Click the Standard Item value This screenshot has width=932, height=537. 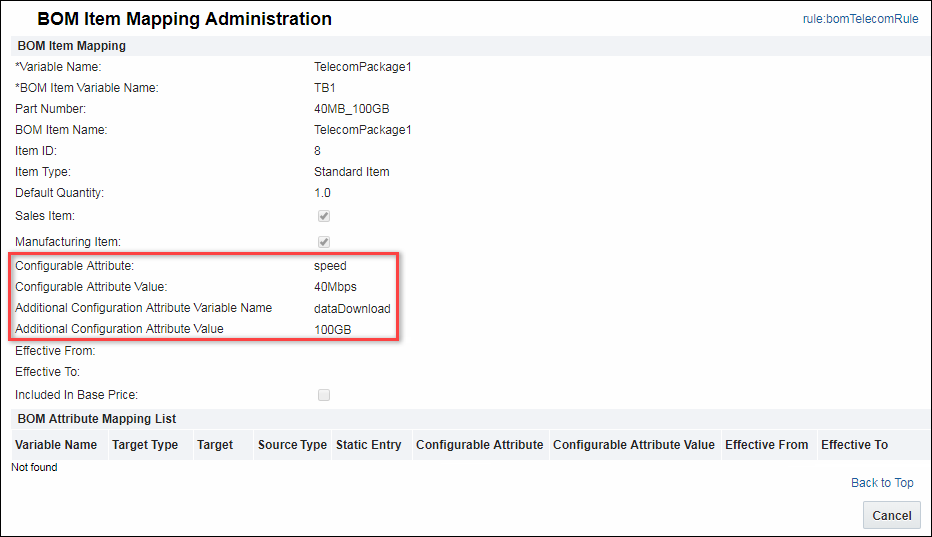(352, 172)
